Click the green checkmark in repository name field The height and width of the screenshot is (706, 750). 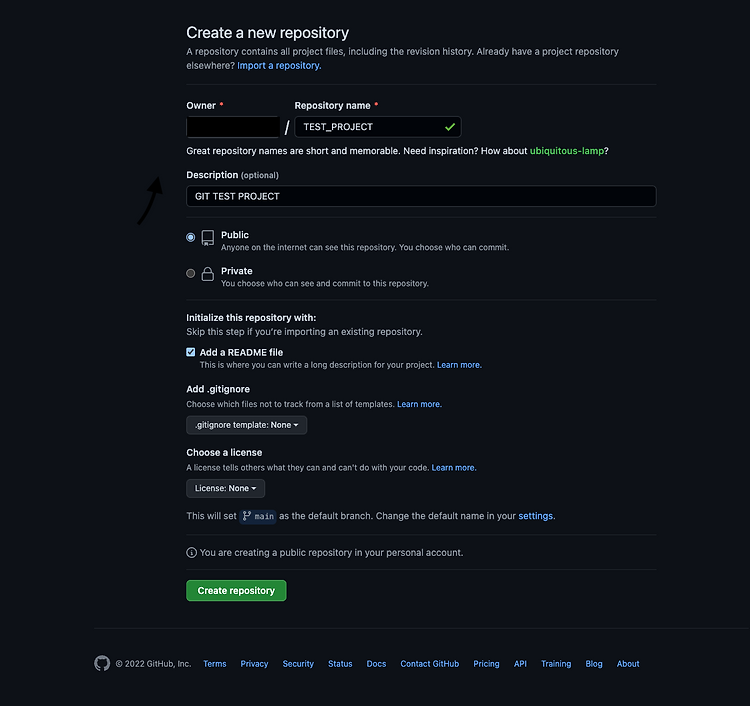[x=450, y=127]
